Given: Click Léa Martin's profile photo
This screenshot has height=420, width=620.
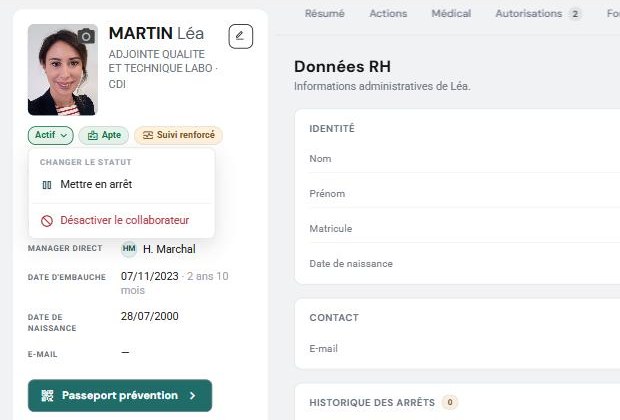Looking at the screenshot, I should 63,70.
